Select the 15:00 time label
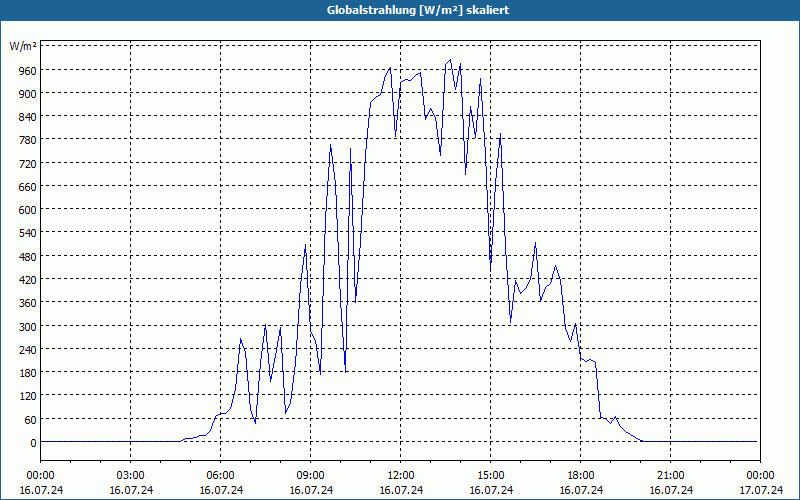Viewport: 800px width, 500px height. click(490, 476)
